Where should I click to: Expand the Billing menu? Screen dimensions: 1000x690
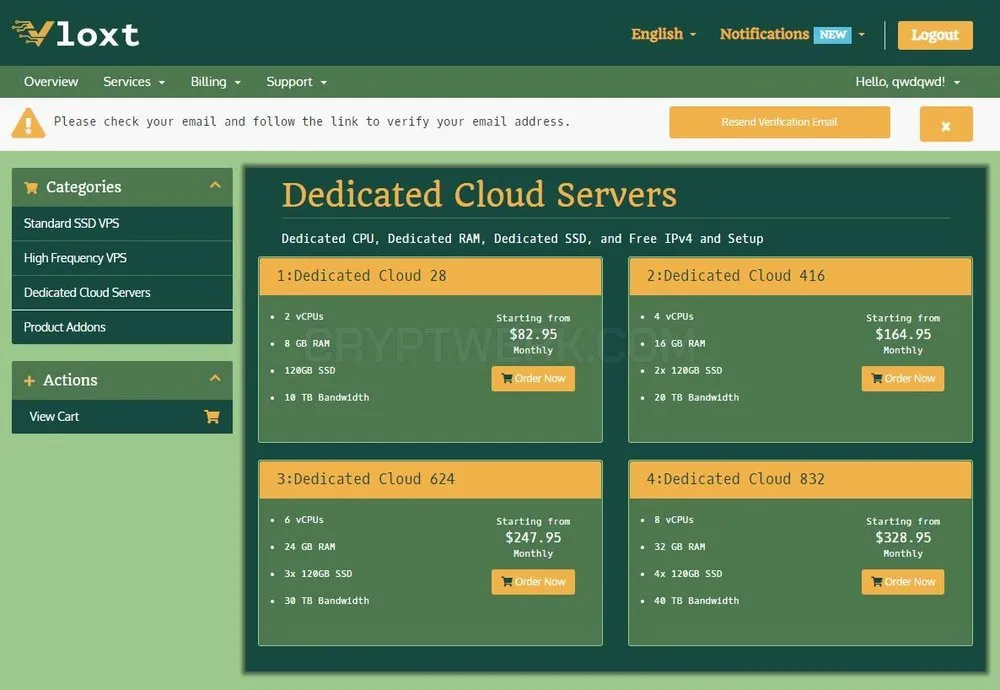(216, 82)
